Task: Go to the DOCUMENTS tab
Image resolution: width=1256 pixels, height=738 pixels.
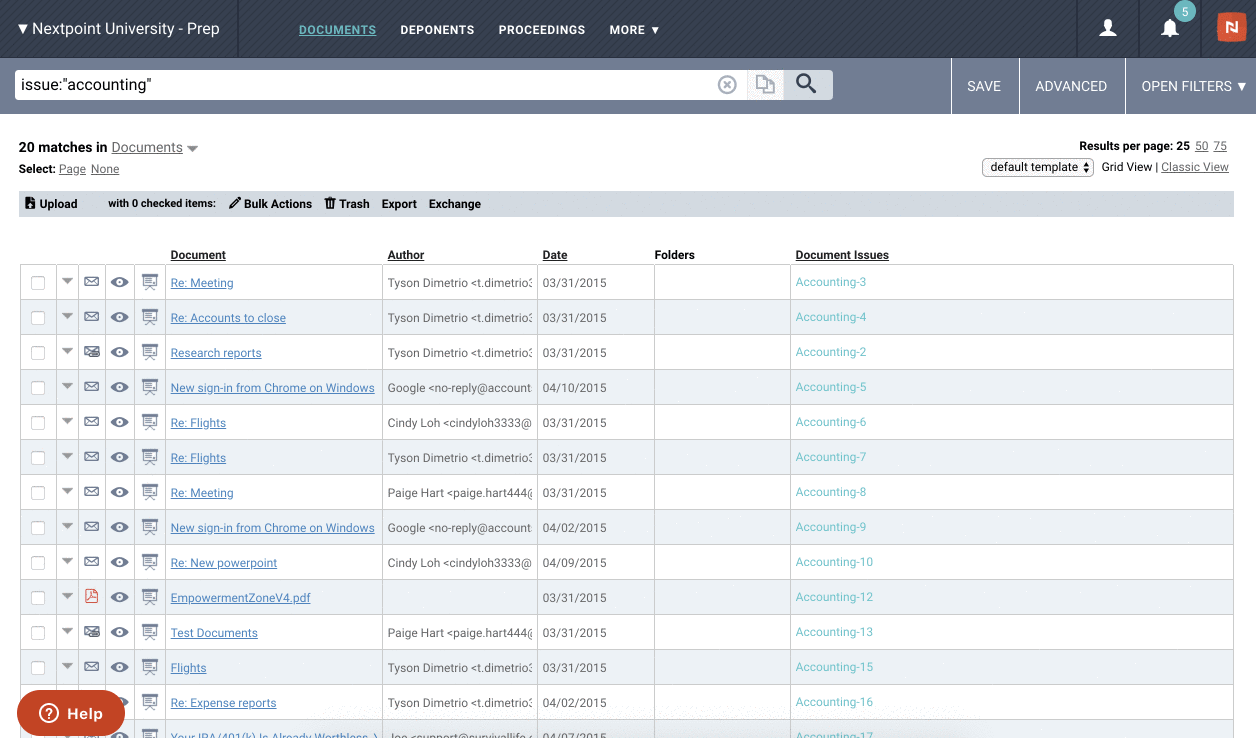Action: click(x=337, y=30)
